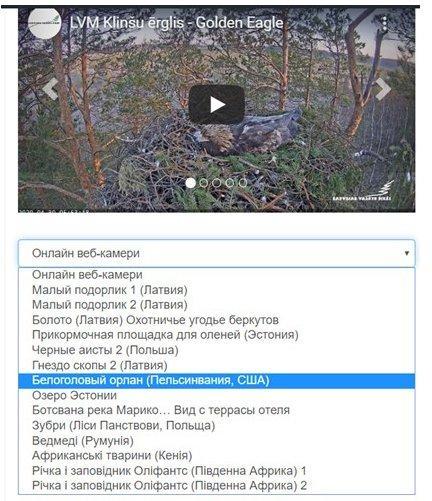Select the first carousel indicator dot
Screen dimensions: 432x501
[190, 183]
